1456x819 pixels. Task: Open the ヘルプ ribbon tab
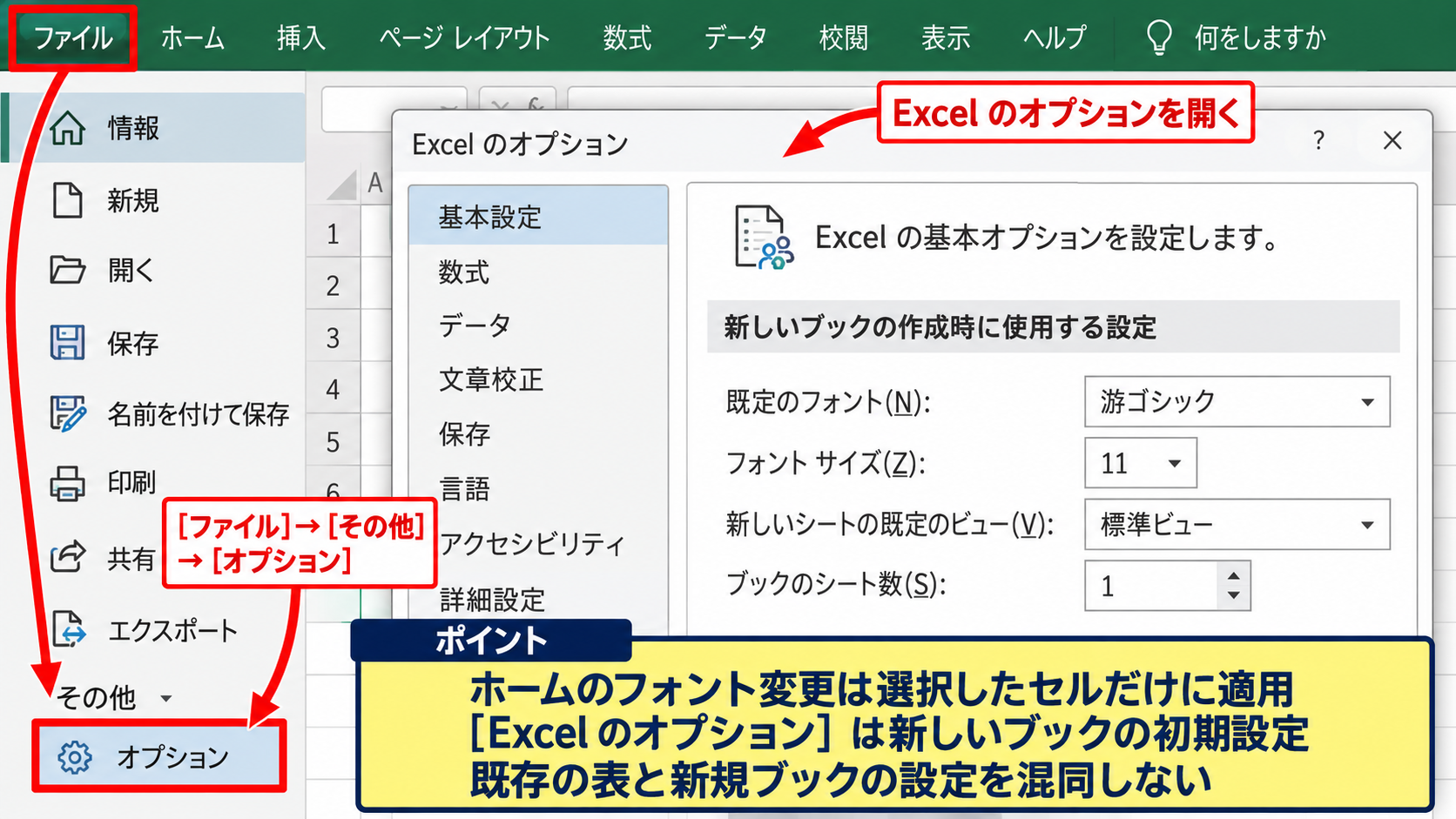(x=1055, y=37)
